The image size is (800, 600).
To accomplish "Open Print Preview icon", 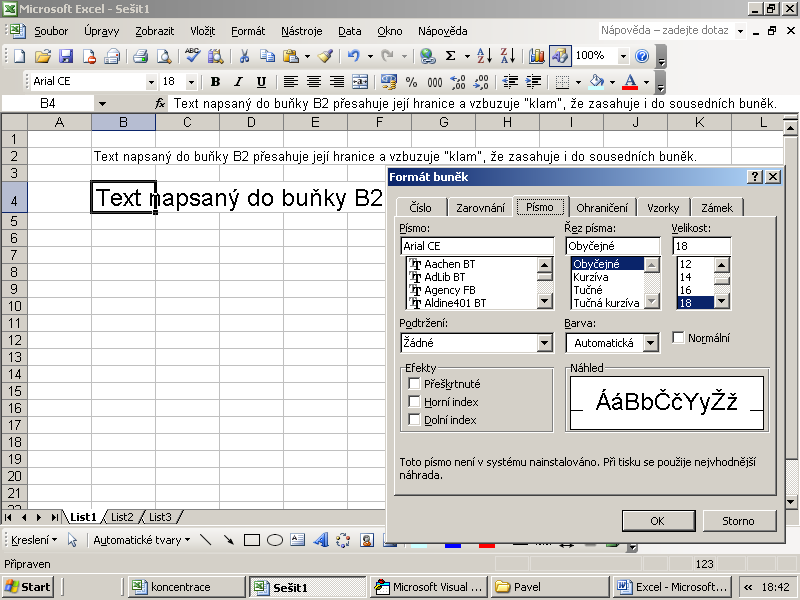I will click(x=164, y=56).
